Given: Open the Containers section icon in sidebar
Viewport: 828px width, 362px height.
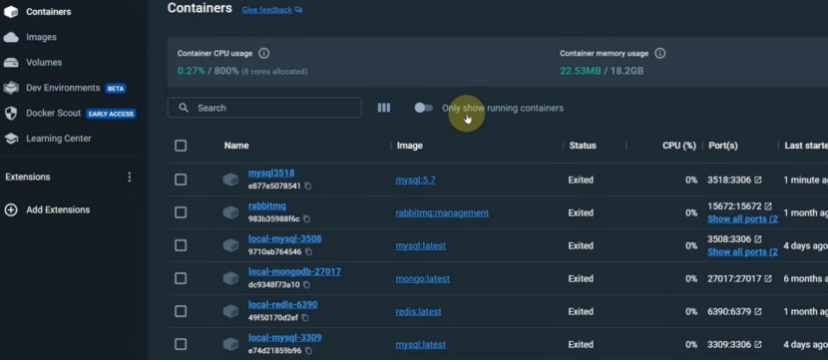Looking at the screenshot, I should click(11, 12).
